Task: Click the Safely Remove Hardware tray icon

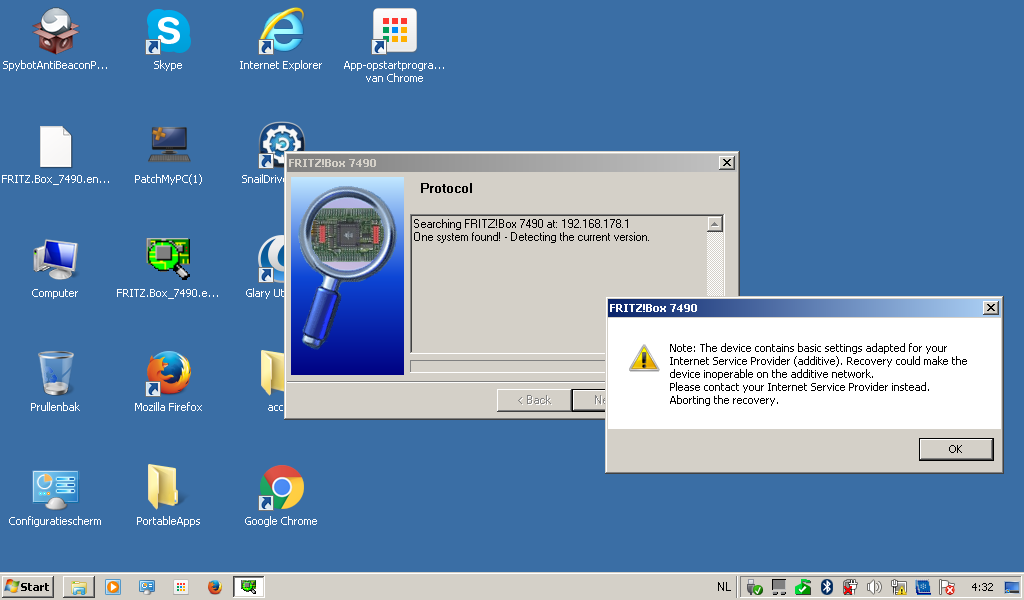Action: tap(754, 588)
